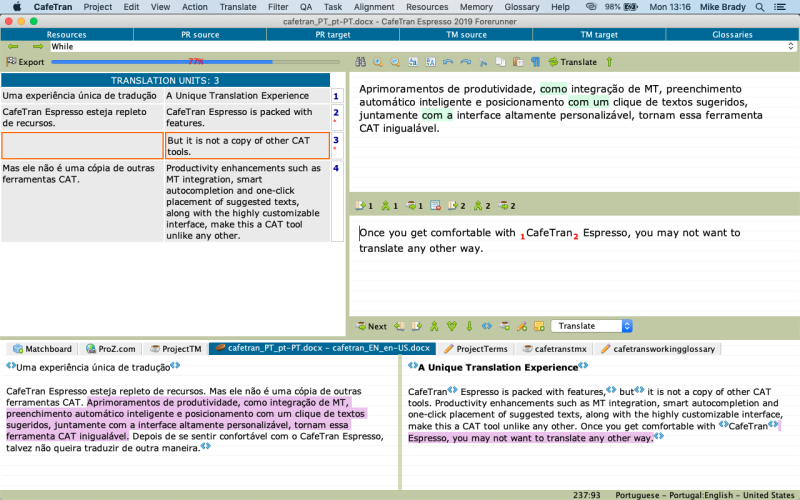Click the Export button
Screen dimensions: 800x500
click(x=25, y=62)
